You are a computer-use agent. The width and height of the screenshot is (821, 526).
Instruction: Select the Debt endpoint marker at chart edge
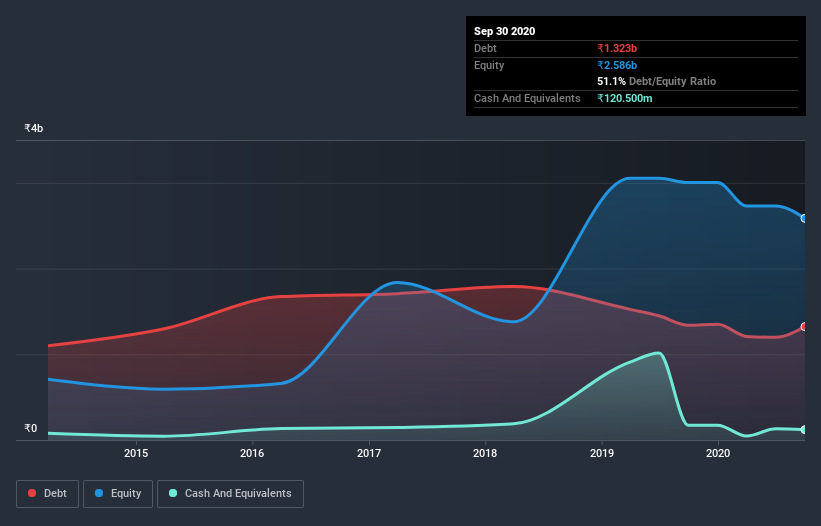(804, 327)
